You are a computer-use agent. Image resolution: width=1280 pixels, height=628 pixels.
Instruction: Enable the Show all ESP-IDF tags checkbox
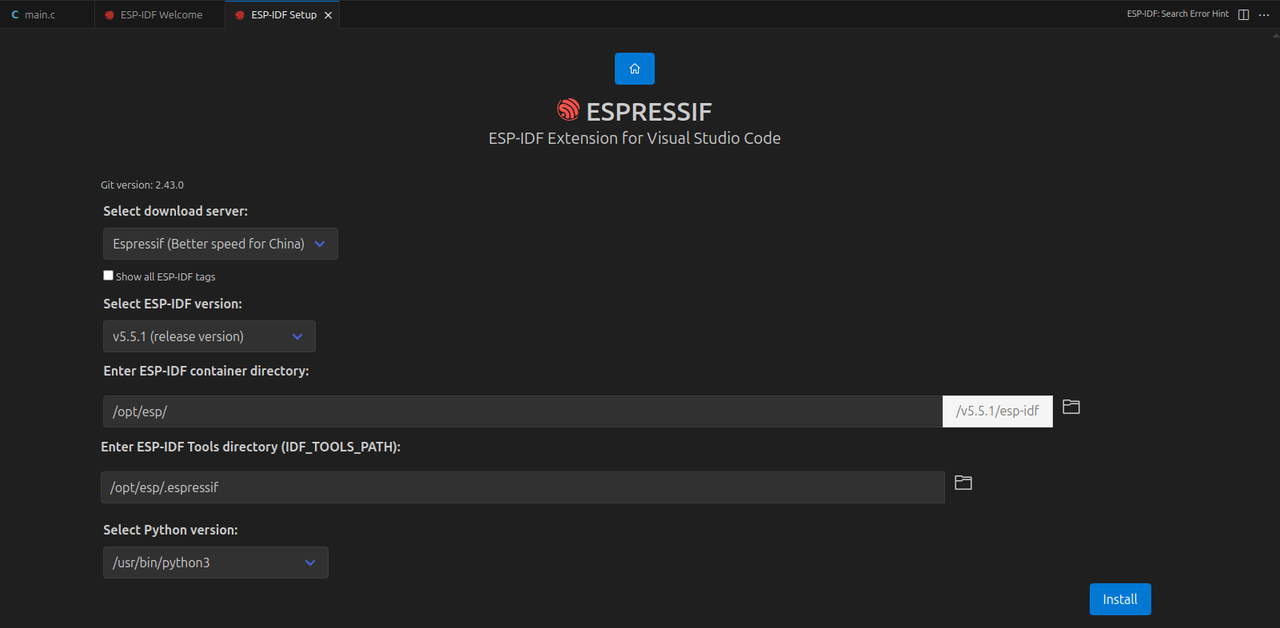[x=108, y=275]
